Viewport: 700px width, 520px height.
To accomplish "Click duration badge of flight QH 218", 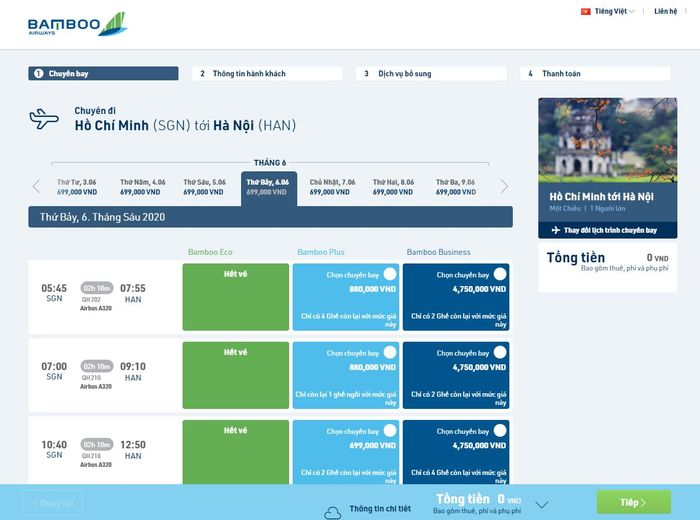I will pyautogui.click(x=97, y=444).
